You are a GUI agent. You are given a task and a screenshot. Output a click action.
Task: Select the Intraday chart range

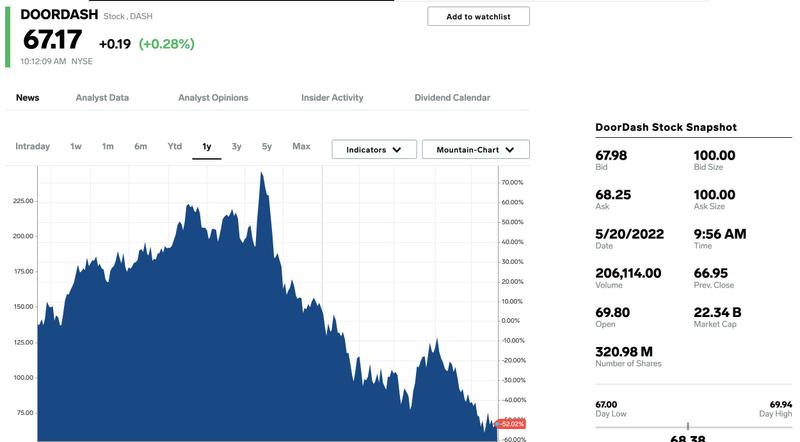(33, 146)
